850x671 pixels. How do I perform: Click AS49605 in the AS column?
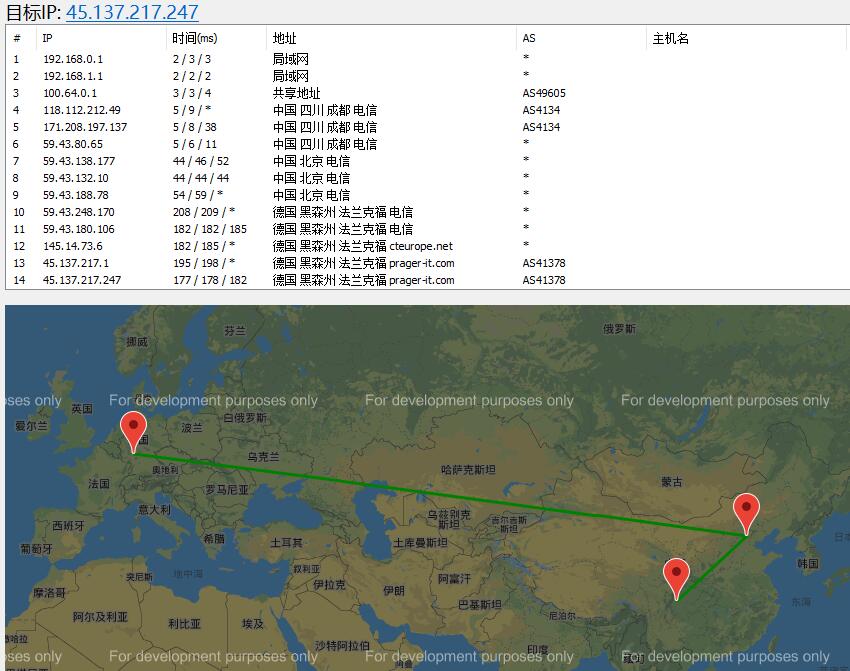[x=544, y=93]
